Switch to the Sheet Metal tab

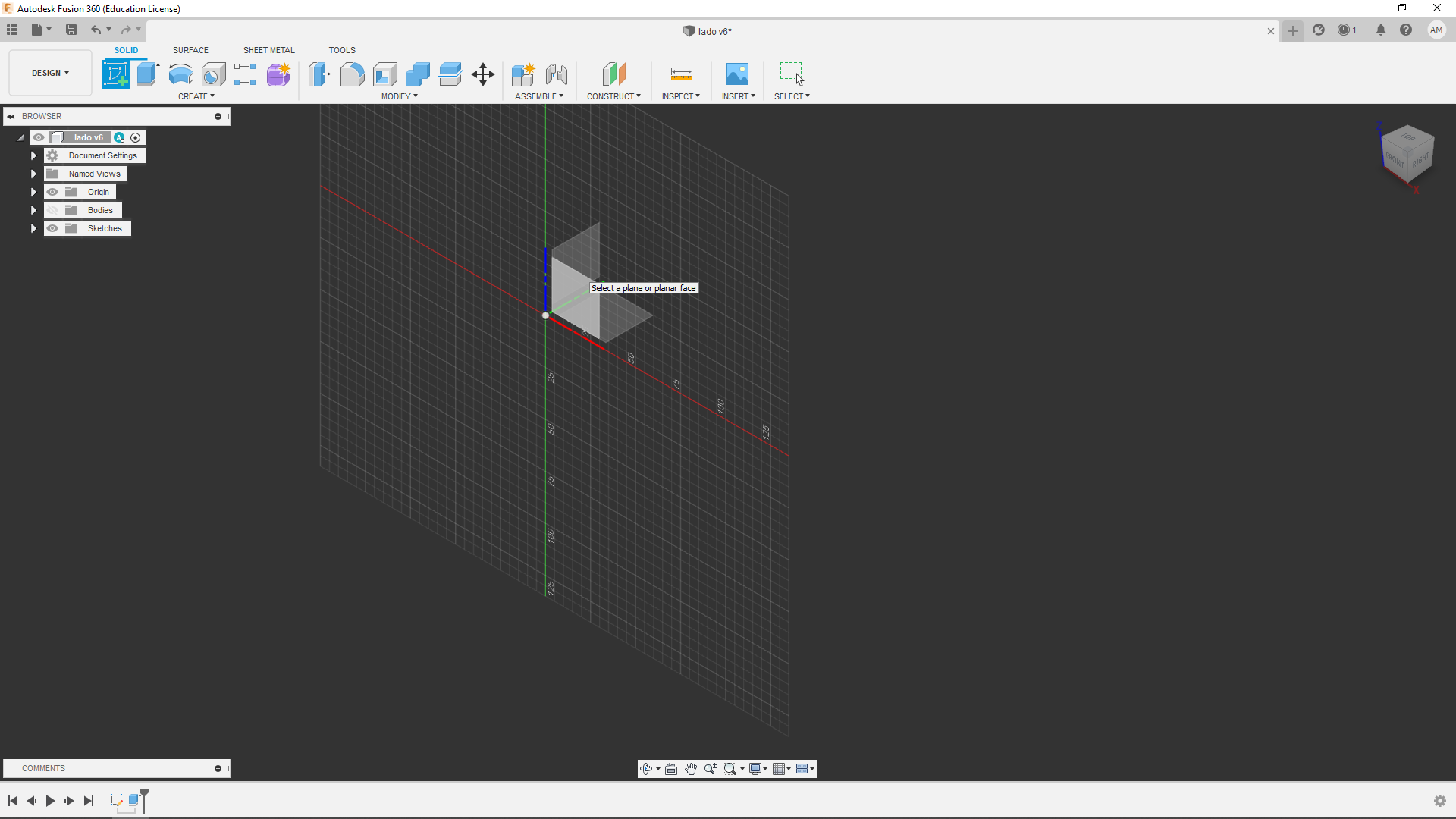268,50
